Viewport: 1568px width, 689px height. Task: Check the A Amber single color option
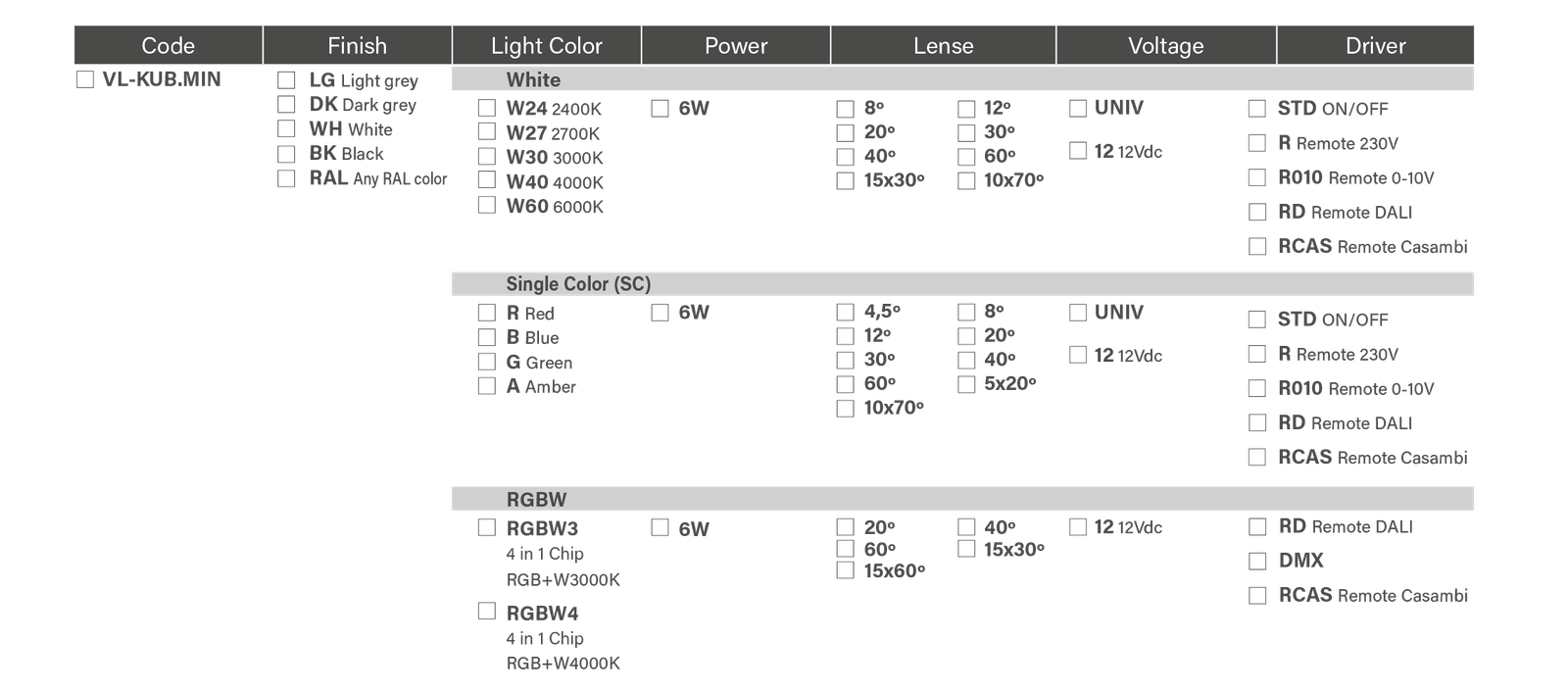pos(487,386)
